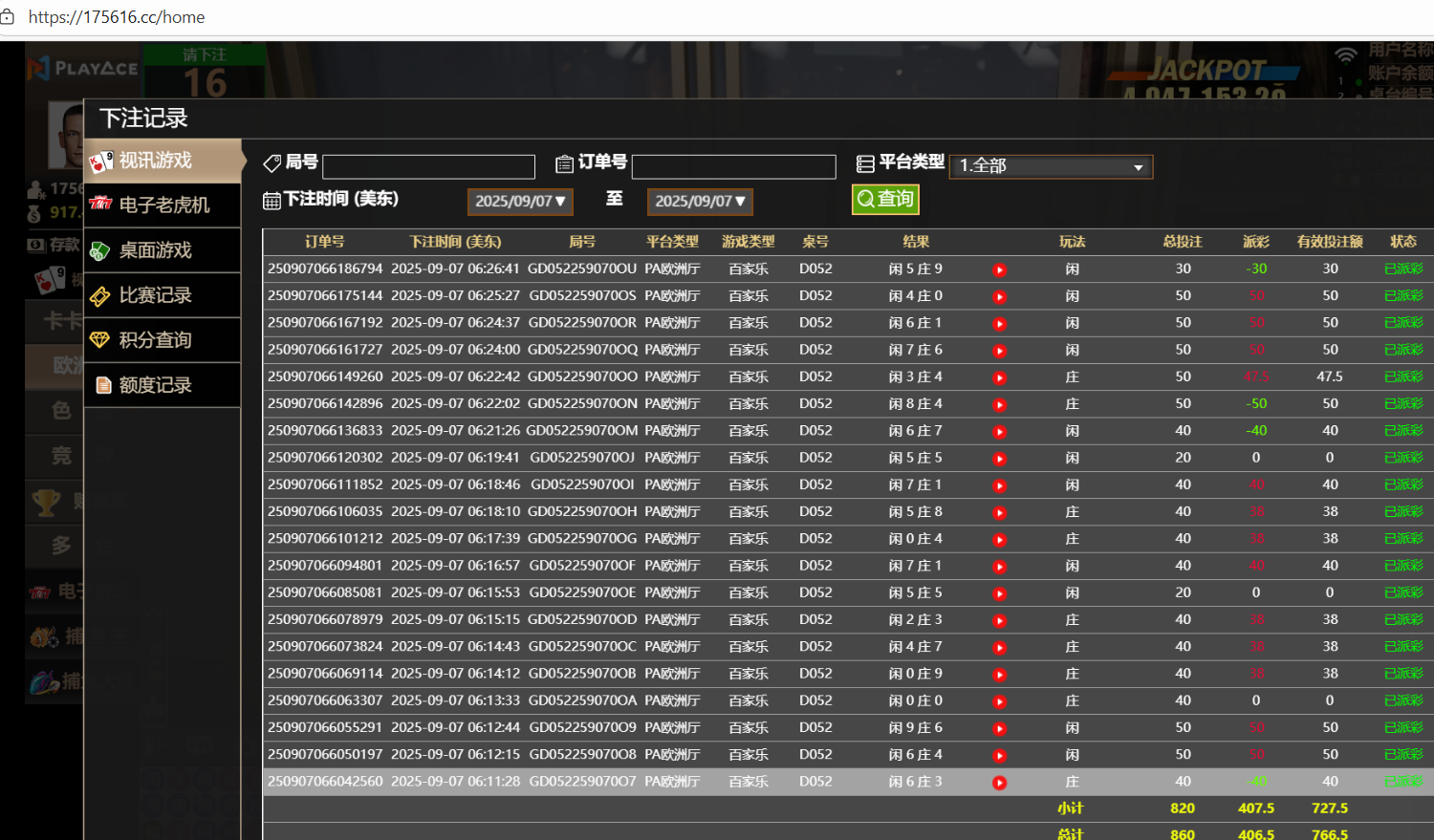1434x840 pixels.
Task: Click the 桌面游戏 chips icon
Action: (100, 251)
